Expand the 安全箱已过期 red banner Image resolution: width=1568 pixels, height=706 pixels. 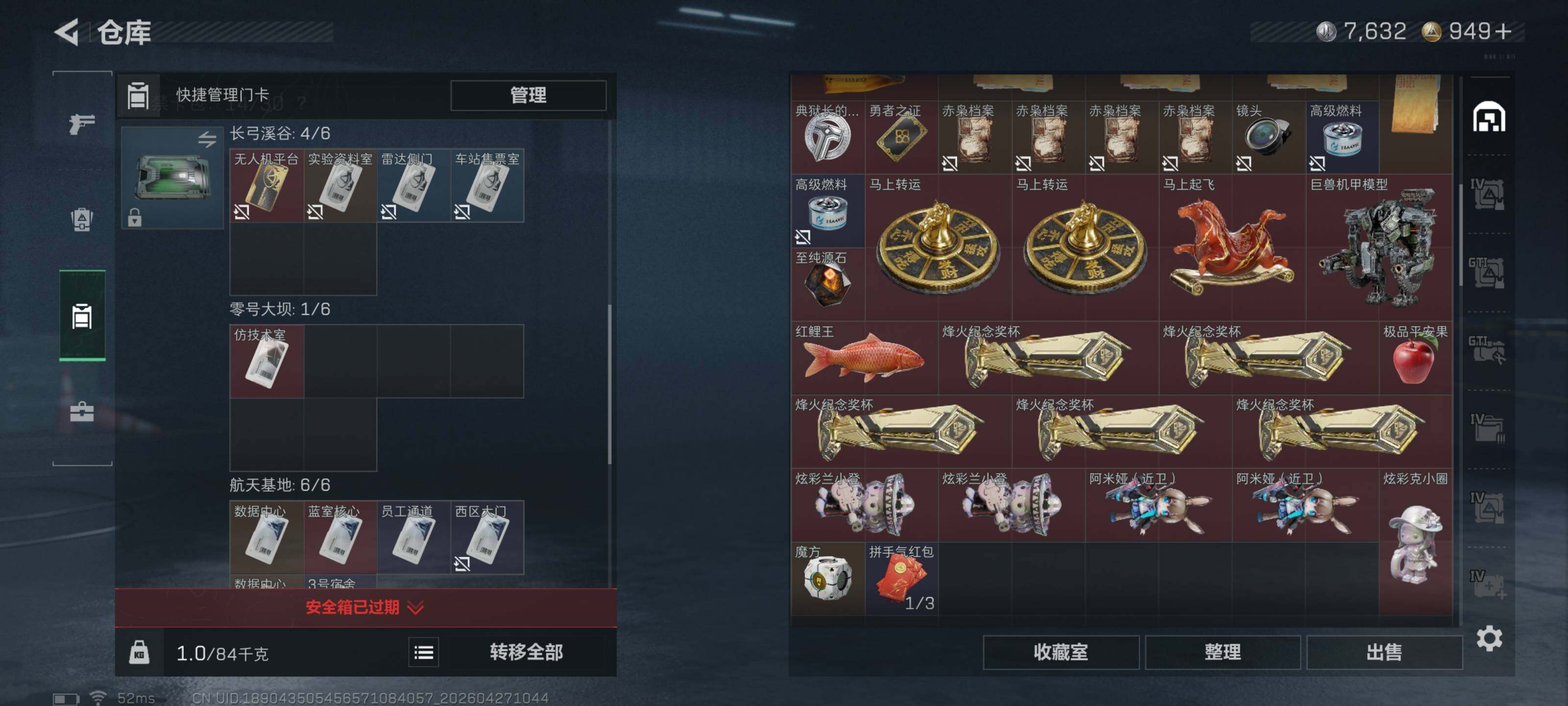[x=365, y=607]
